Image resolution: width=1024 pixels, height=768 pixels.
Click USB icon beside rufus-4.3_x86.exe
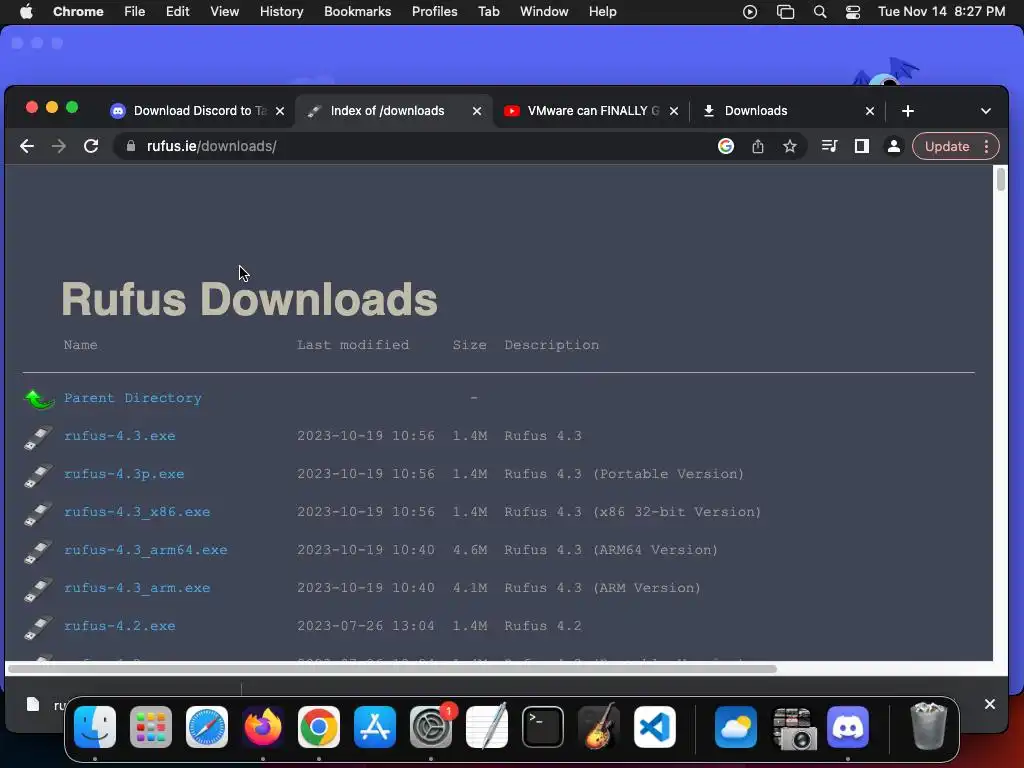pyautogui.click(x=39, y=513)
